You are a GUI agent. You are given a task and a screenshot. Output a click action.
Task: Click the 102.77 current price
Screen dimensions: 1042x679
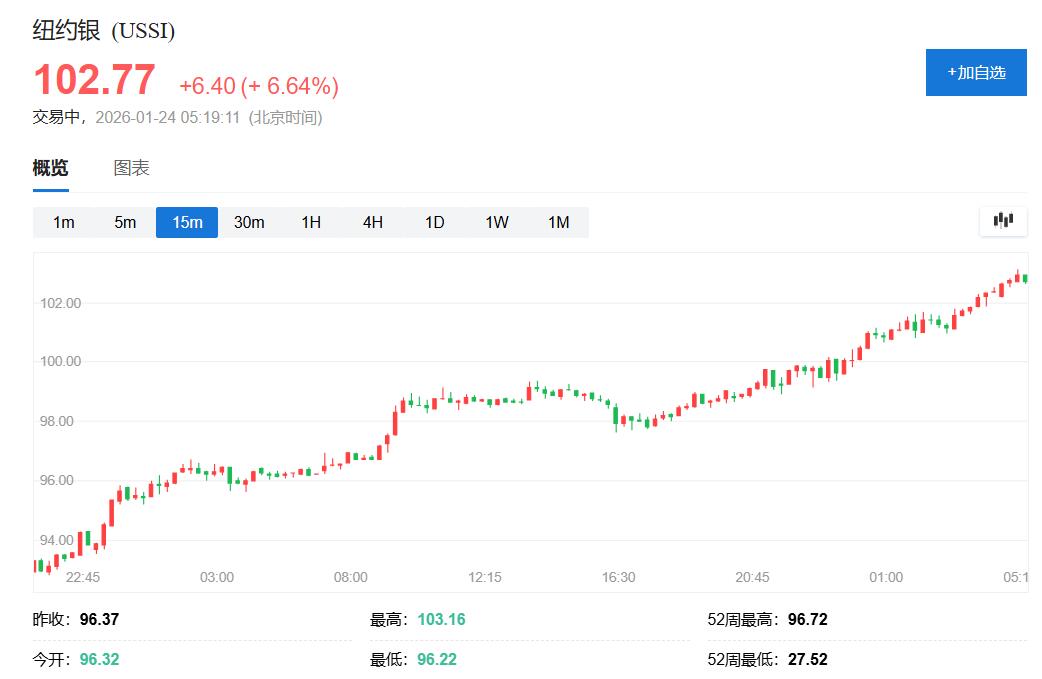(95, 81)
